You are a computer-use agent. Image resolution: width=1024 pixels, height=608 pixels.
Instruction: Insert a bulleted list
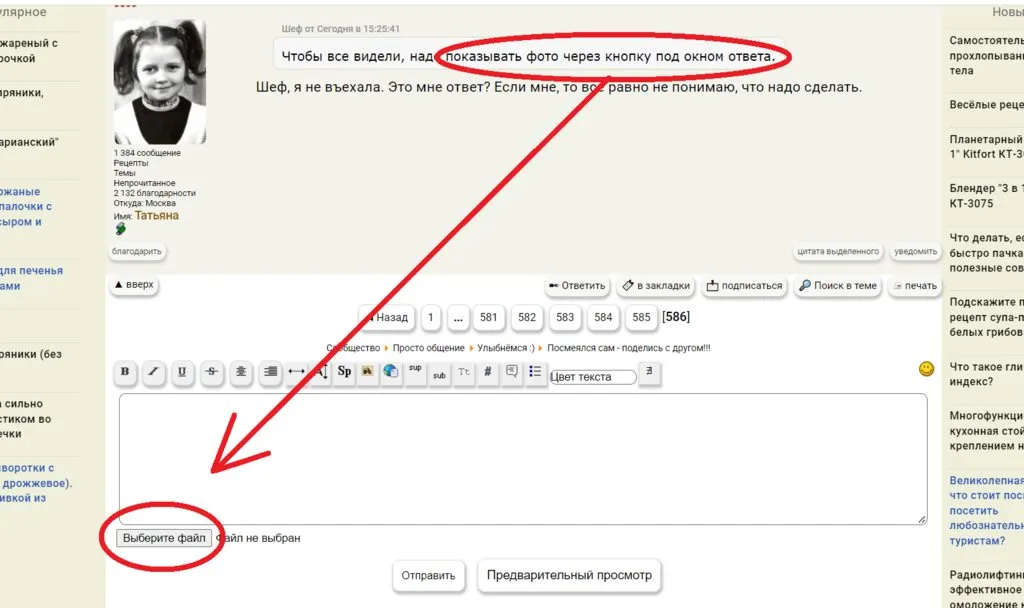[535, 372]
